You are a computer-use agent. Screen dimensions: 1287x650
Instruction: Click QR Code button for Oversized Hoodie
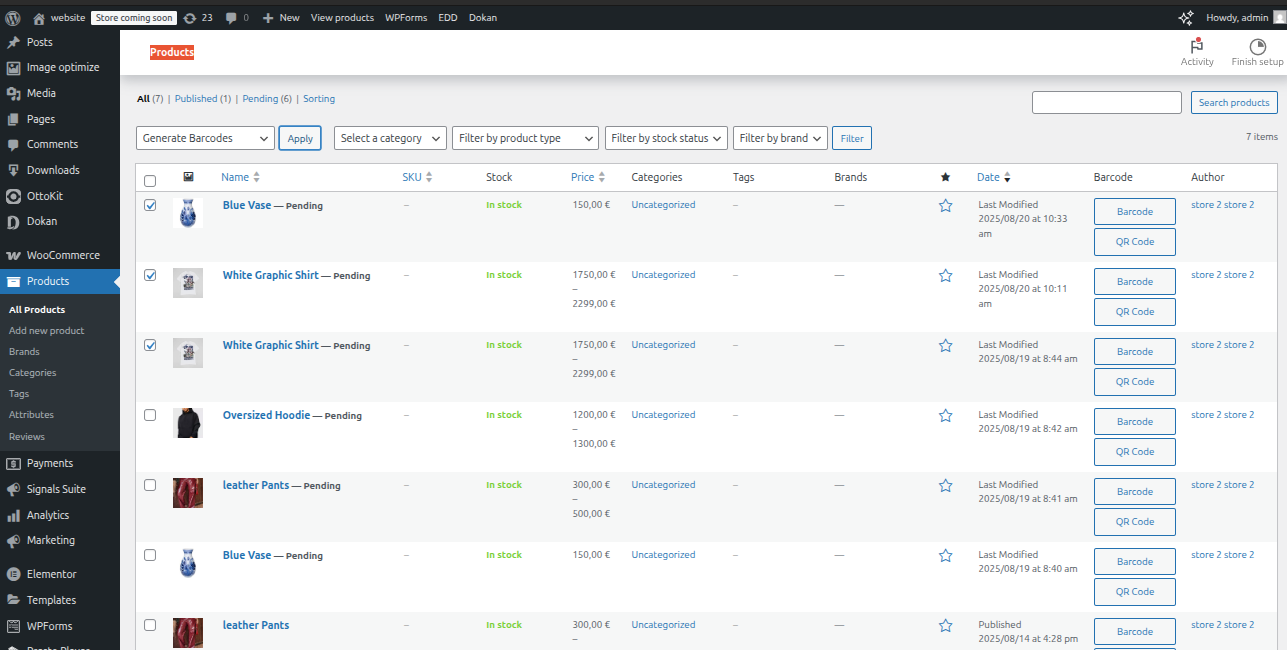[1134, 452]
